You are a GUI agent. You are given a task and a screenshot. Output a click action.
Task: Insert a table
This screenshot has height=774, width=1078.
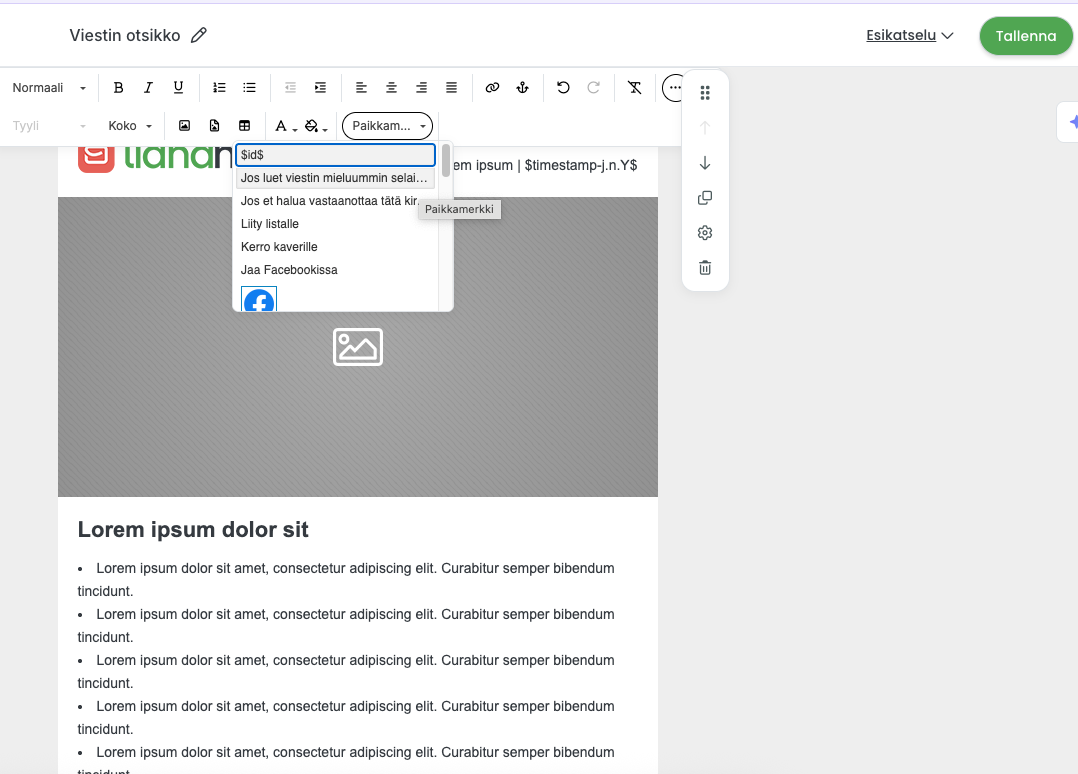[x=245, y=126]
